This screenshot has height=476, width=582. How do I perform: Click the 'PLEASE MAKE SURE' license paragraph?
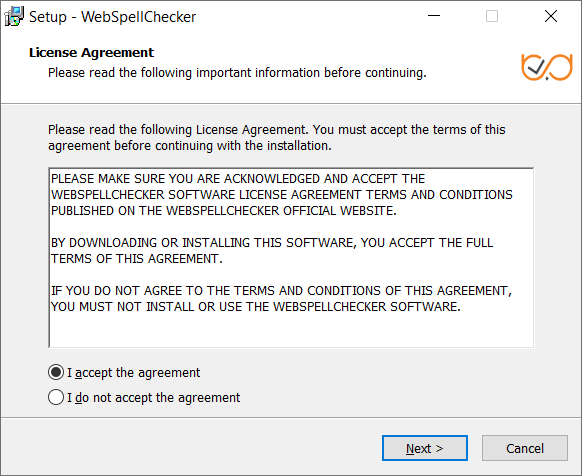(x=282, y=195)
